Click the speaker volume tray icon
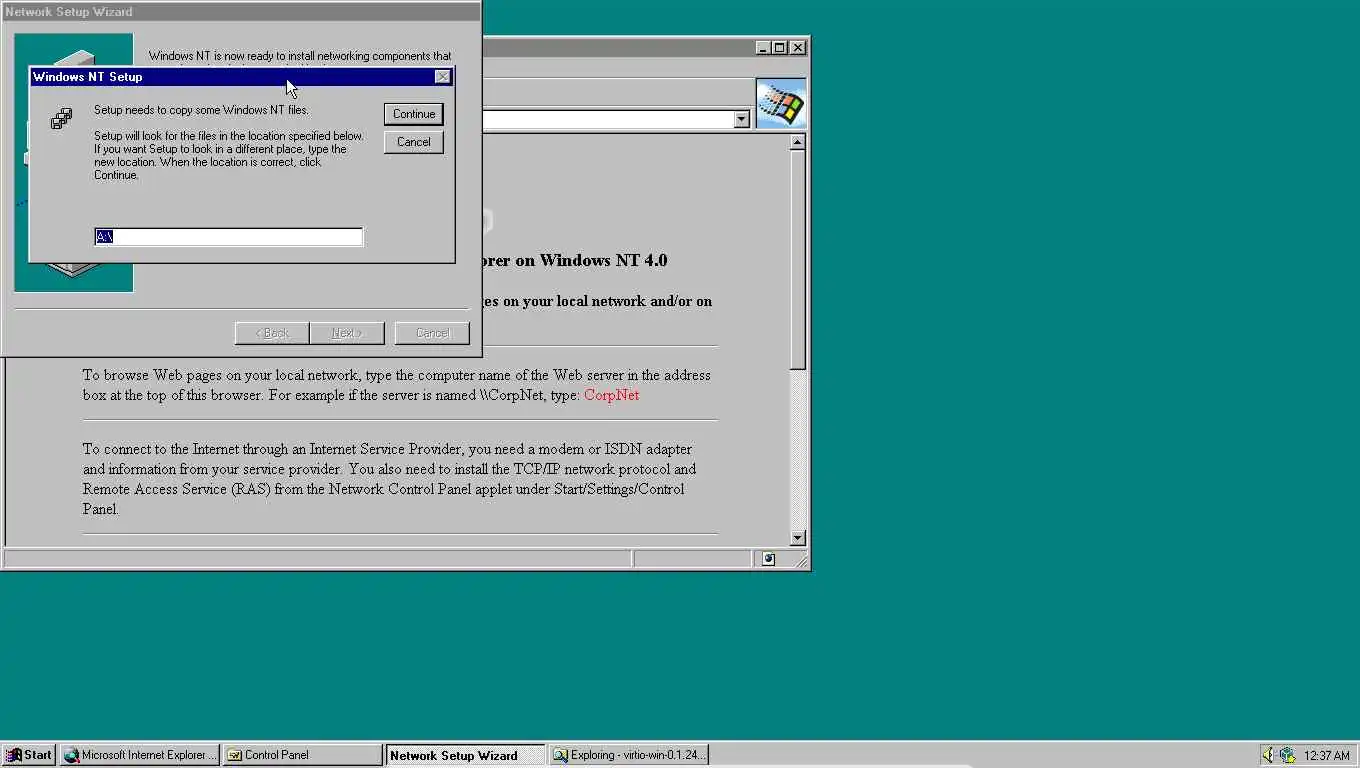The width and height of the screenshot is (1360, 768). click(1269, 755)
